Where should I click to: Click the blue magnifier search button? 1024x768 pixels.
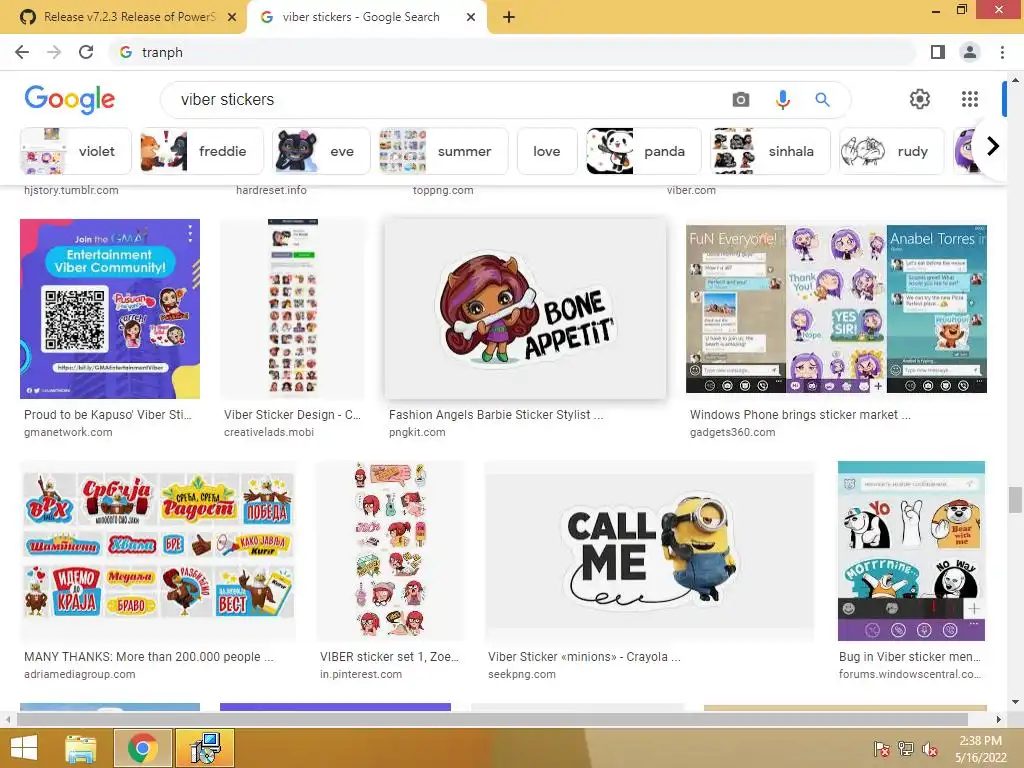point(822,99)
